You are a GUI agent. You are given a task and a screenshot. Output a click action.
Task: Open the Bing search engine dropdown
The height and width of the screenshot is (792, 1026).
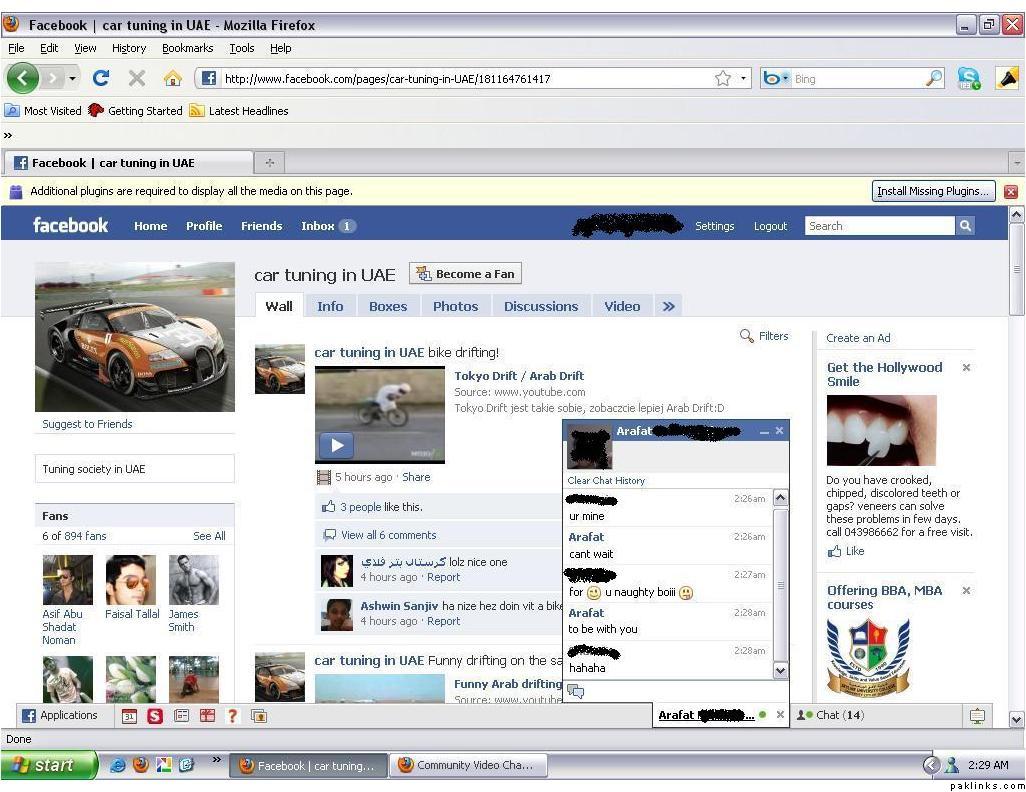(775, 78)
